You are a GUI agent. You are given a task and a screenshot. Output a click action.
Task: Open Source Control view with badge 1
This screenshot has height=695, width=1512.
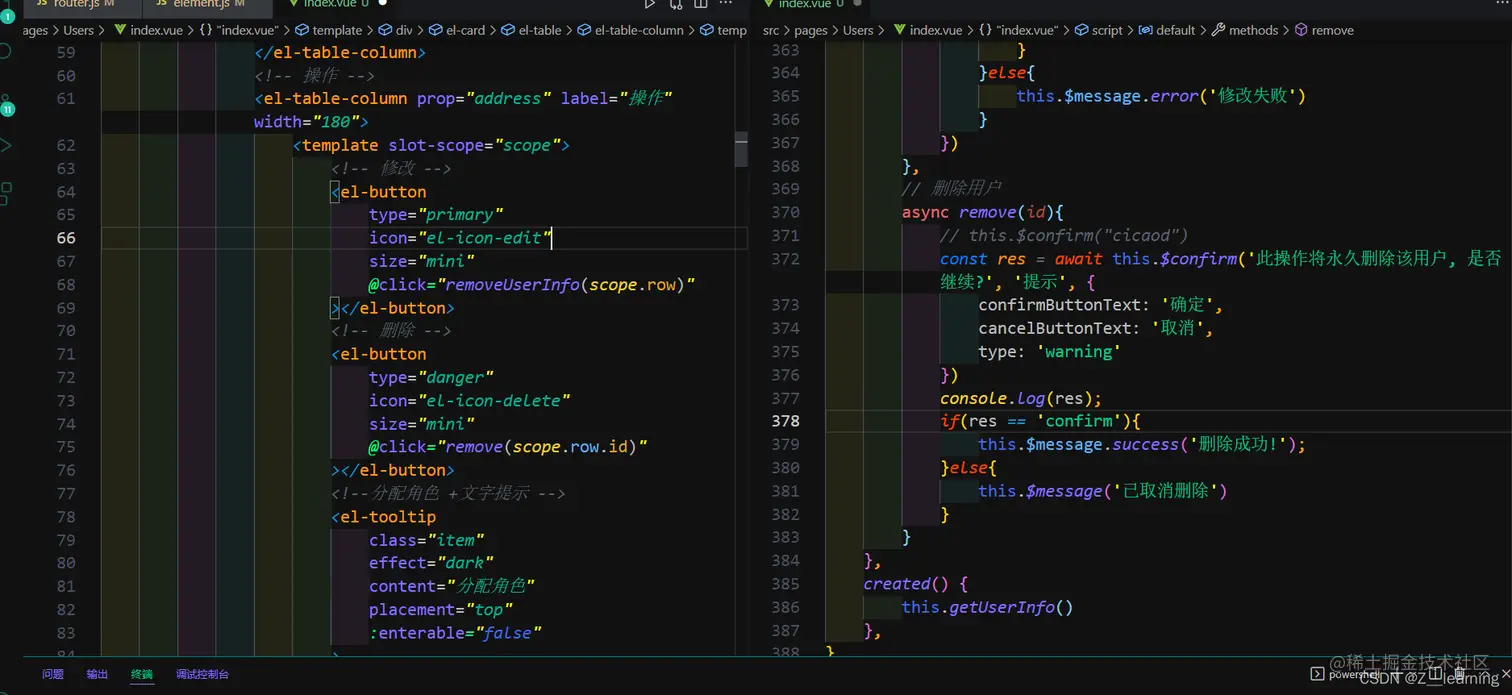[7, 14]
